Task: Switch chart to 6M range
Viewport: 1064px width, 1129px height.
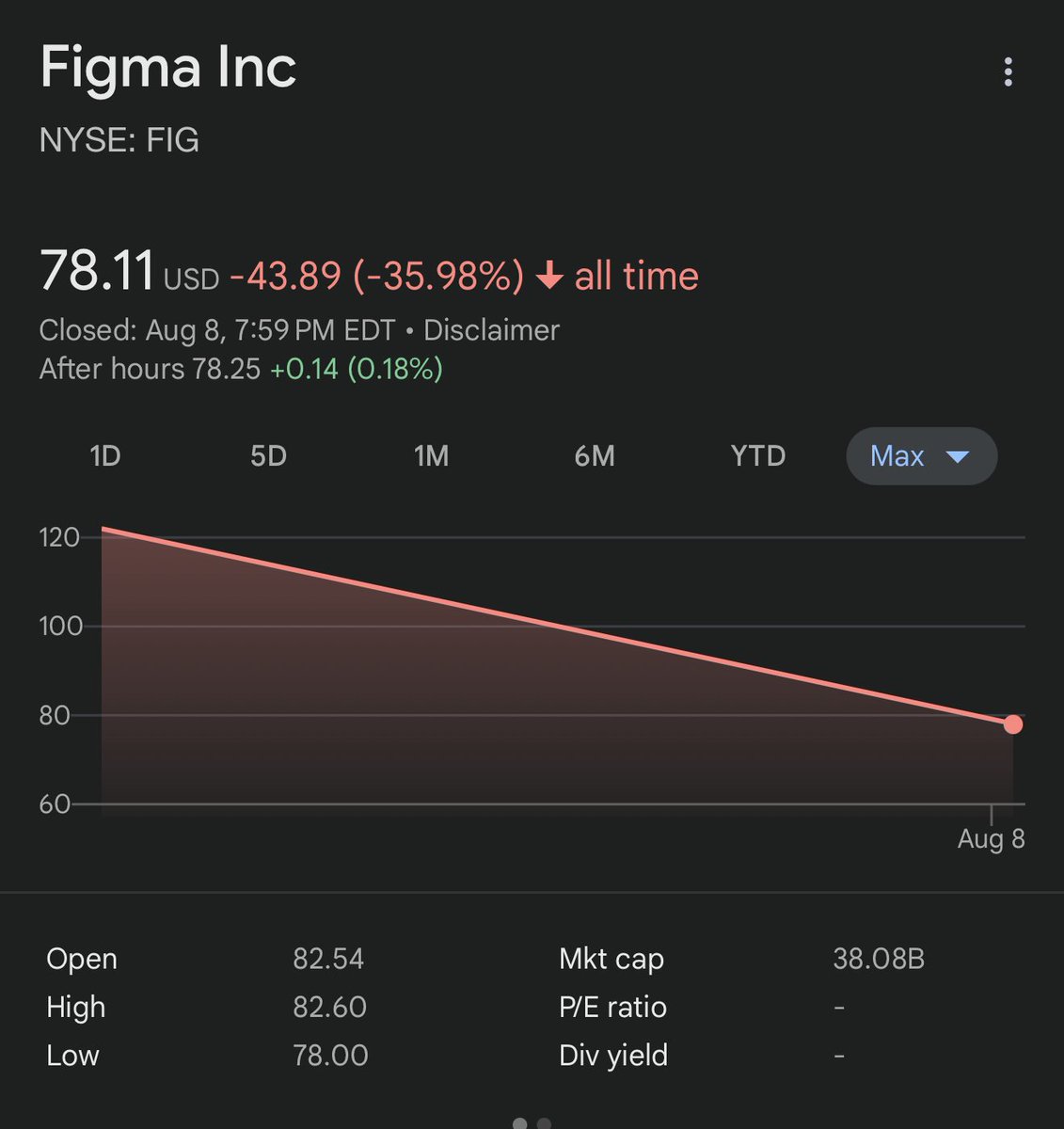Action: click(595, 456)
